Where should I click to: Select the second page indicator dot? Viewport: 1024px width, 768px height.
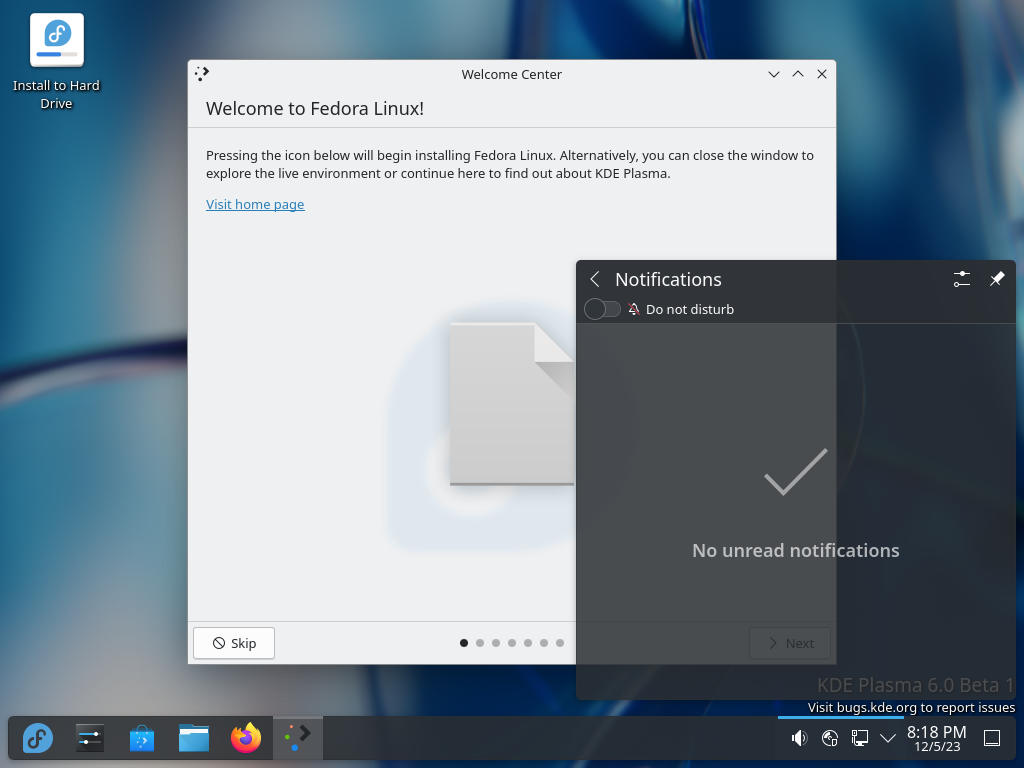point(480,643)
